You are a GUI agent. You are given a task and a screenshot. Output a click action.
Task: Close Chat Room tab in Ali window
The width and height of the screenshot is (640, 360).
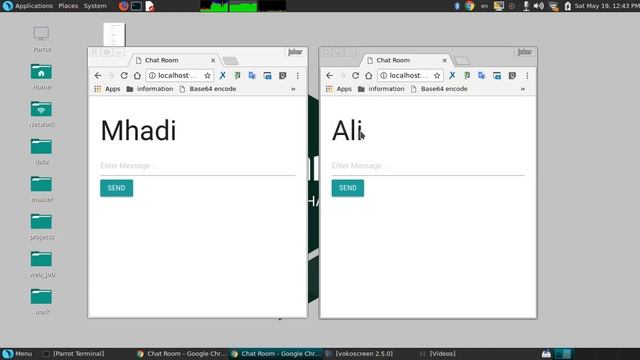(x=444, y=60)
